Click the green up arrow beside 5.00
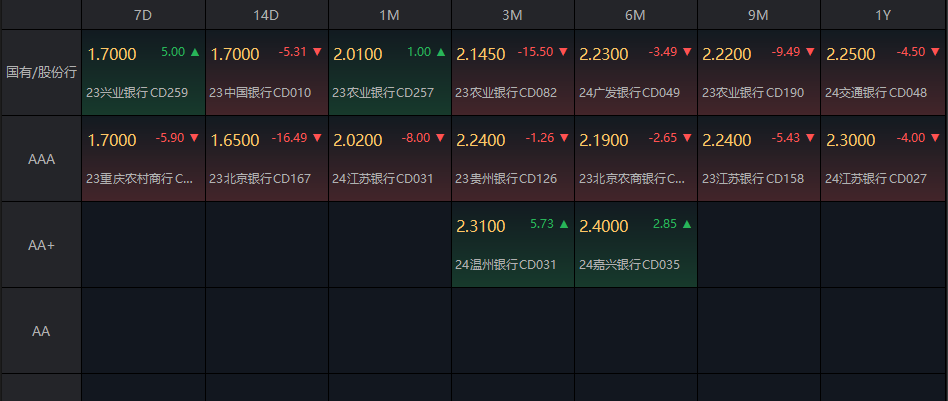The height and width of the screenshot is (401, 948). [194, 51]
